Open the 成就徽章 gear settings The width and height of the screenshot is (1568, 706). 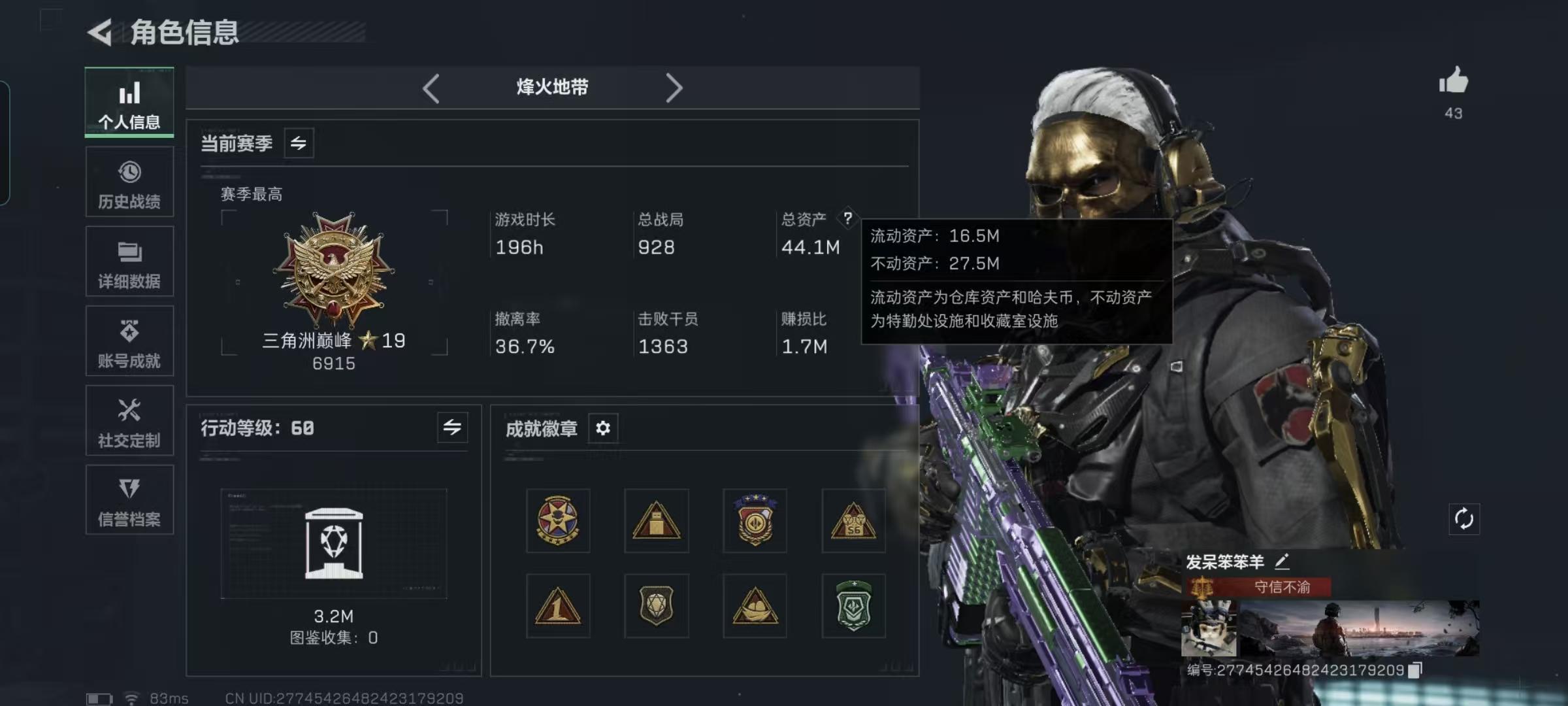tap(603, 428)
